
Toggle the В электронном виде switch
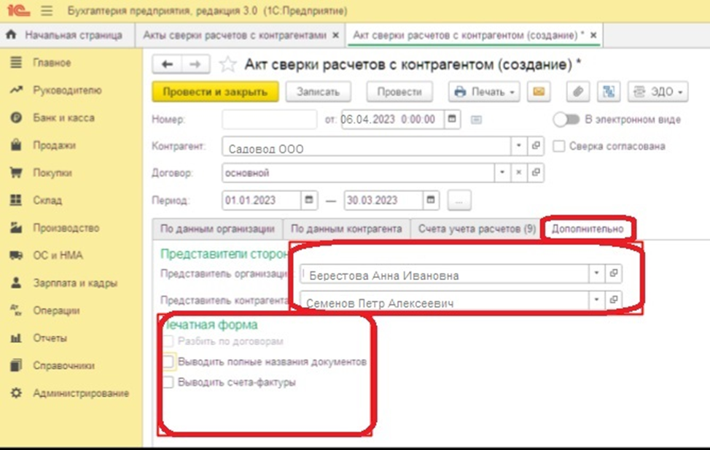(x=566, y=119)
